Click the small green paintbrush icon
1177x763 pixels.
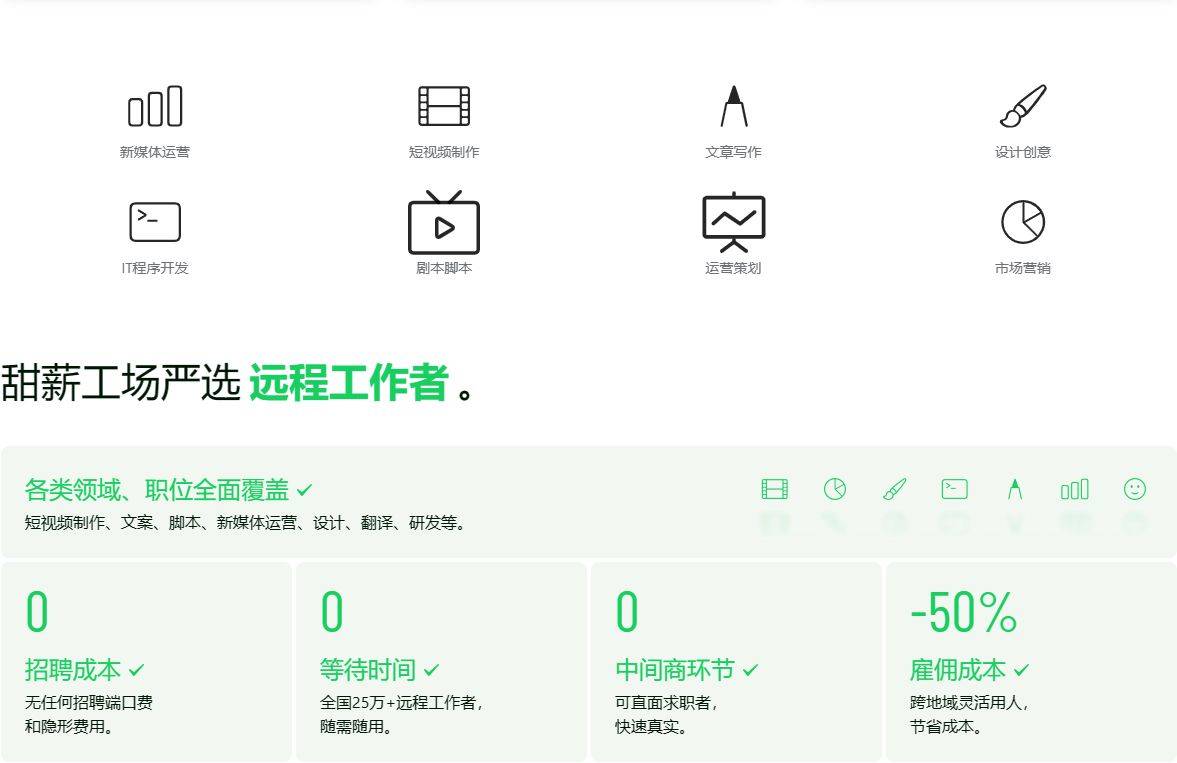(895, 489)
